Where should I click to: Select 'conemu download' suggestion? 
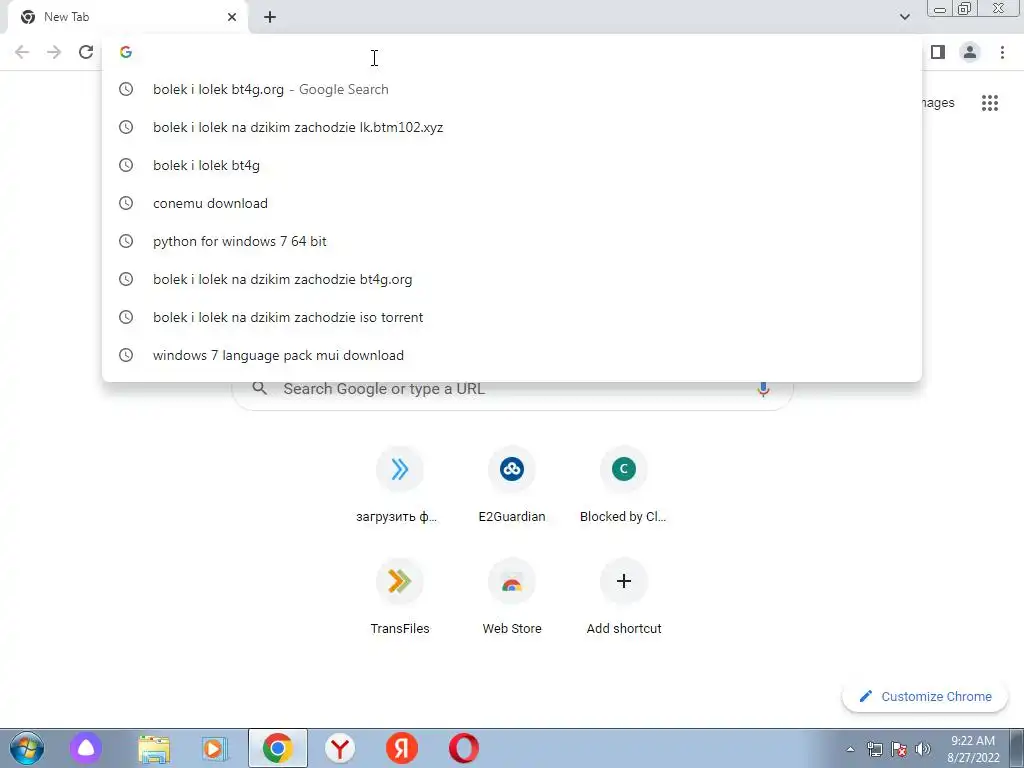pyautogui.click(x=511, y=203)
